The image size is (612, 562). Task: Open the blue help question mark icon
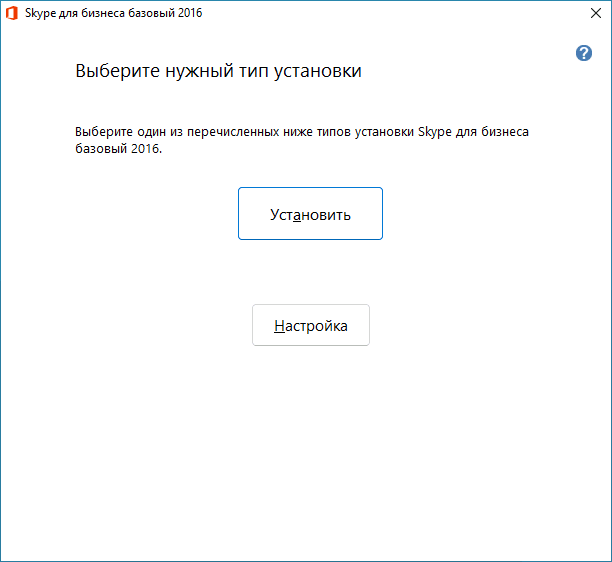584,53
